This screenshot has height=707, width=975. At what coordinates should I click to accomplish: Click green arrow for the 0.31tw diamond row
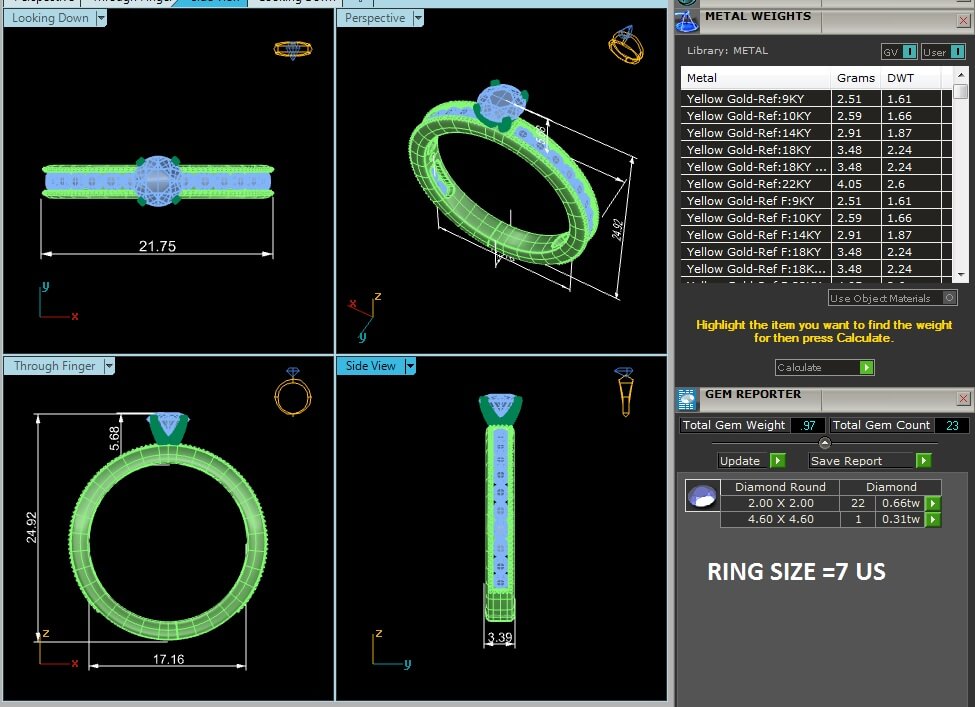pos(933,519)
